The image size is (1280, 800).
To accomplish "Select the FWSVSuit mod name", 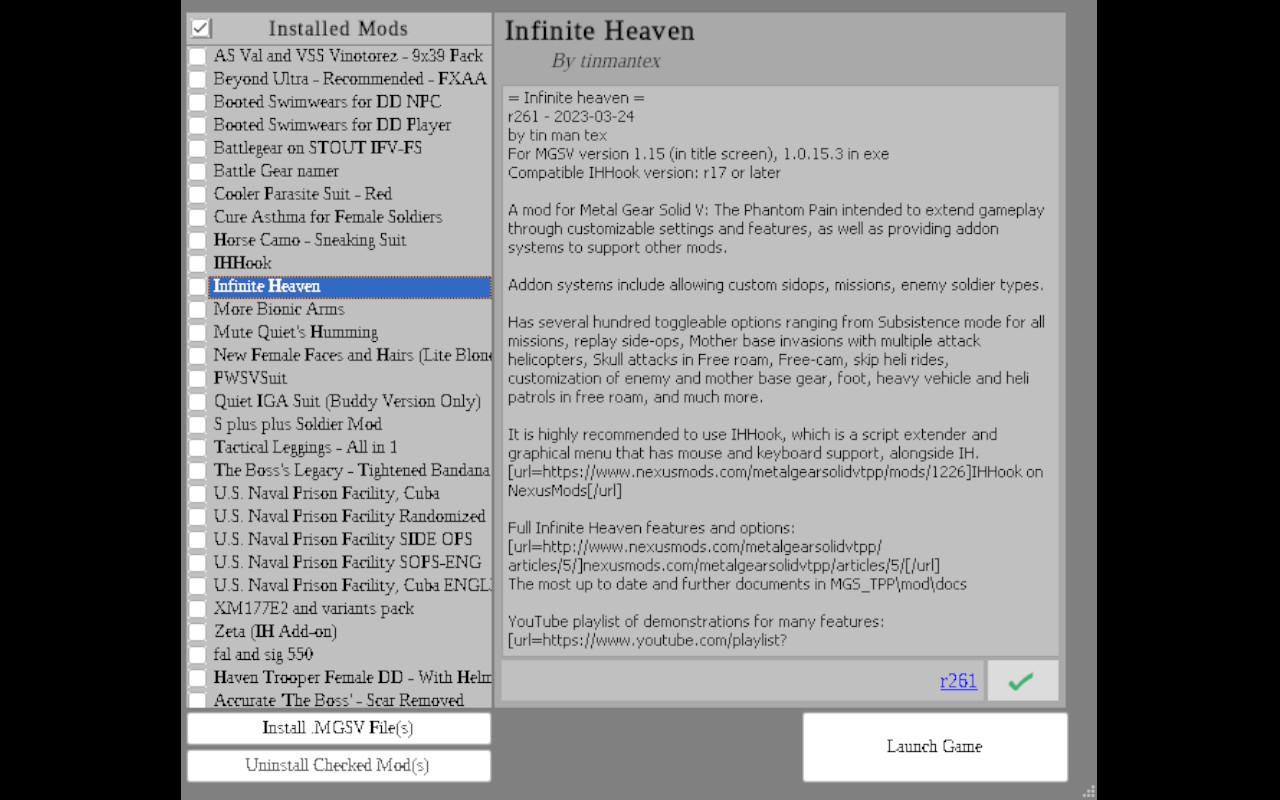I will coord(250,378).
